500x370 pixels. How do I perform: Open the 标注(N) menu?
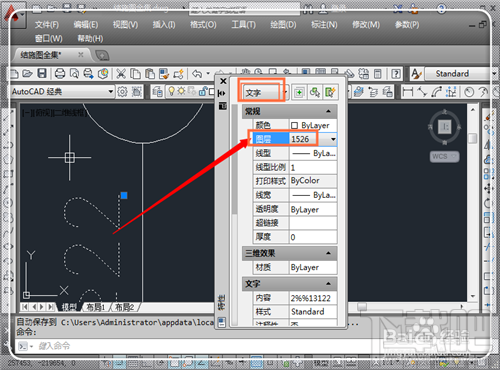324,25
